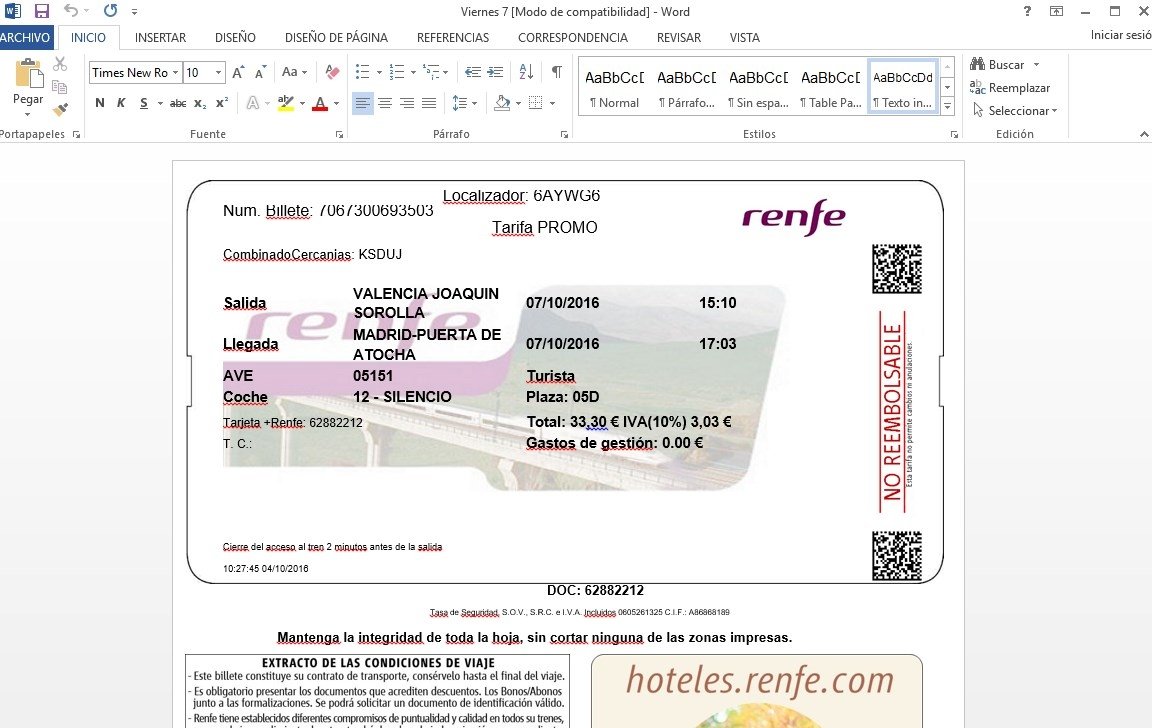
Task: Open the font color dropdown arrow
Action: tap(336, 104)
